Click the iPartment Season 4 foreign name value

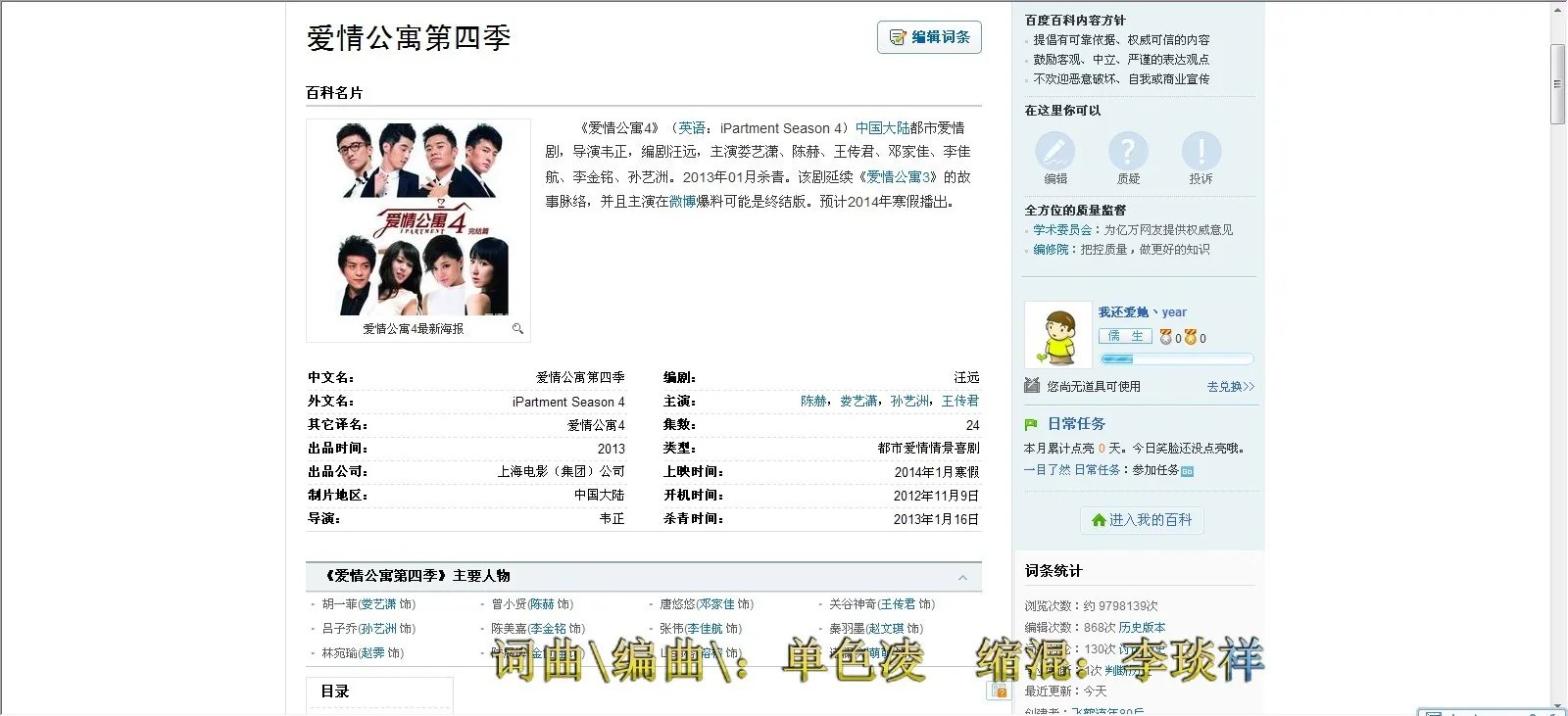coord(568,402)
